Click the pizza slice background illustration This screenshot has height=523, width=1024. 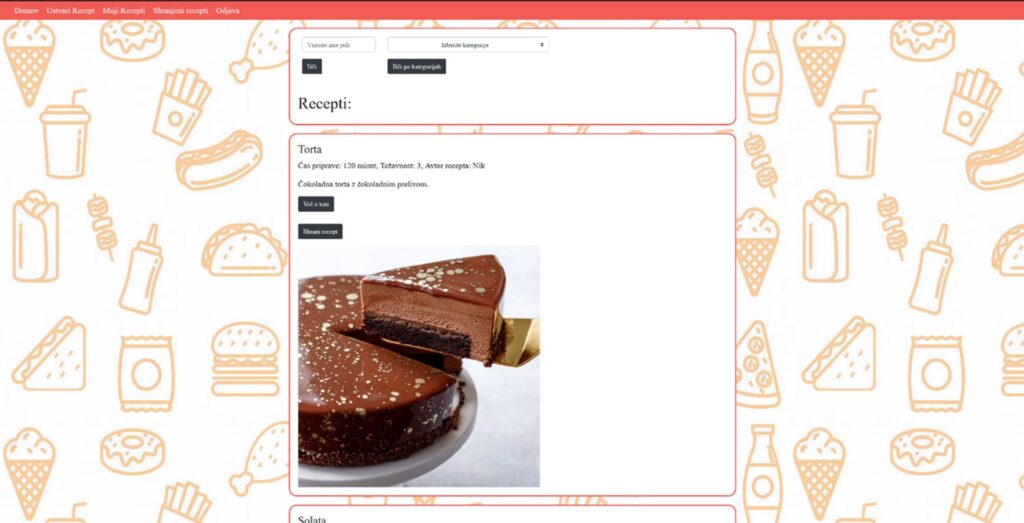[x=758, y=364]
